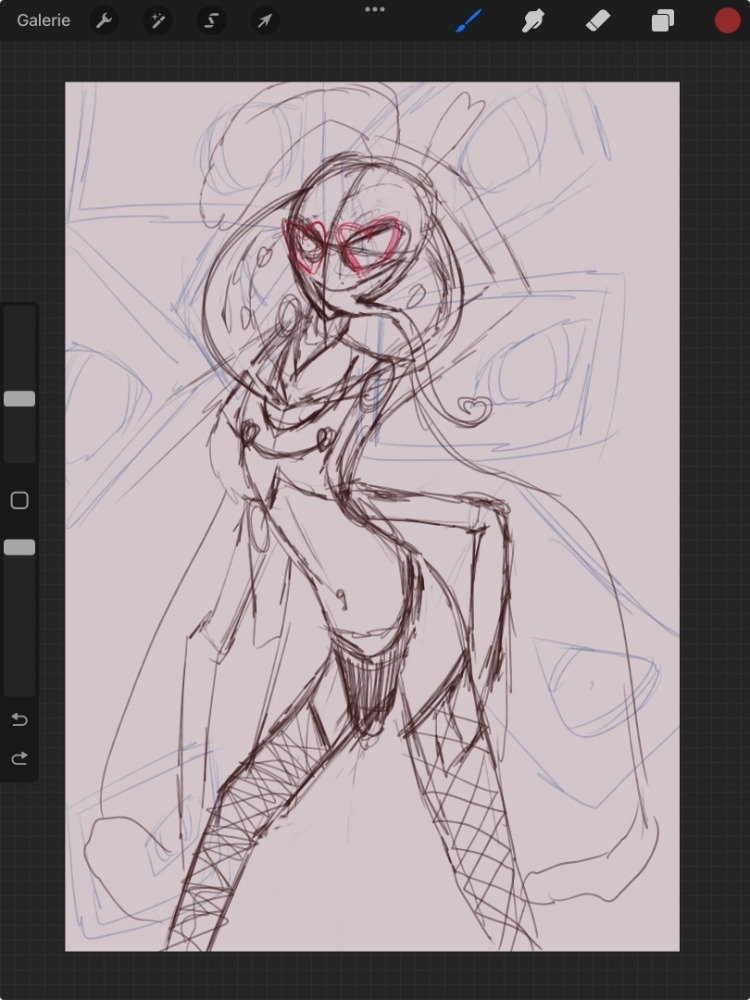Expand the three-dot menu at top center
The width and height of the screenshot is (750, 1000).
pos(375,9)
